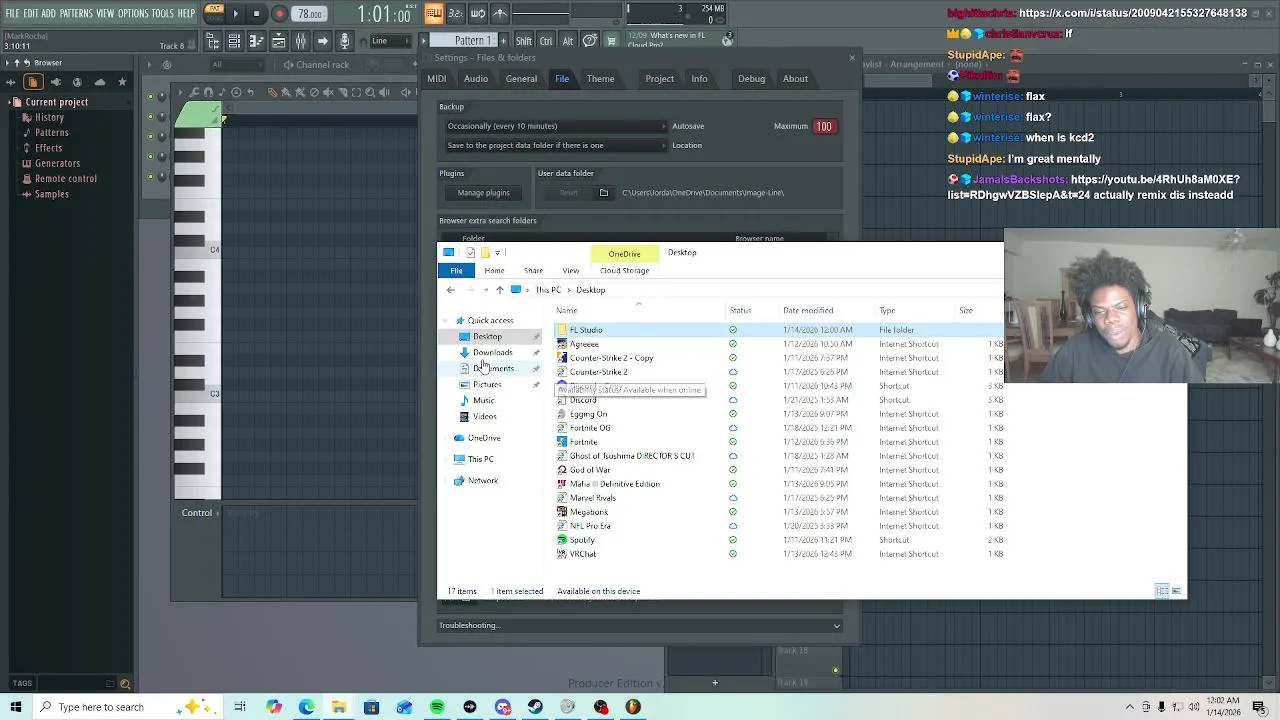
Task: Select Music in Explorer sidebar
Action: (x=483, y=401)
